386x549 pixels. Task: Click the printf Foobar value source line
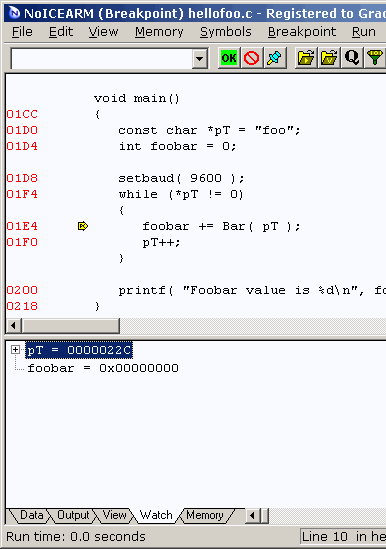coord(251,290)
